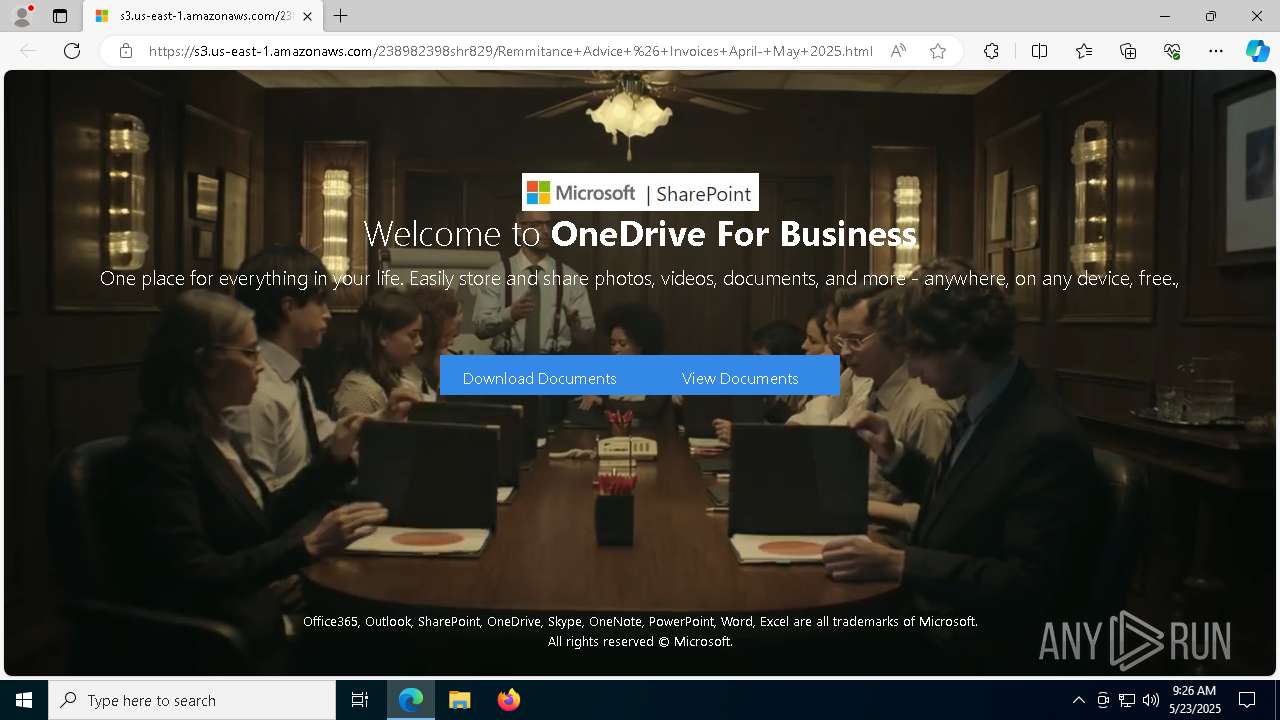The image size is (1280, 720).
Task: Open a new tab with plus button
Action: (341, 16)
